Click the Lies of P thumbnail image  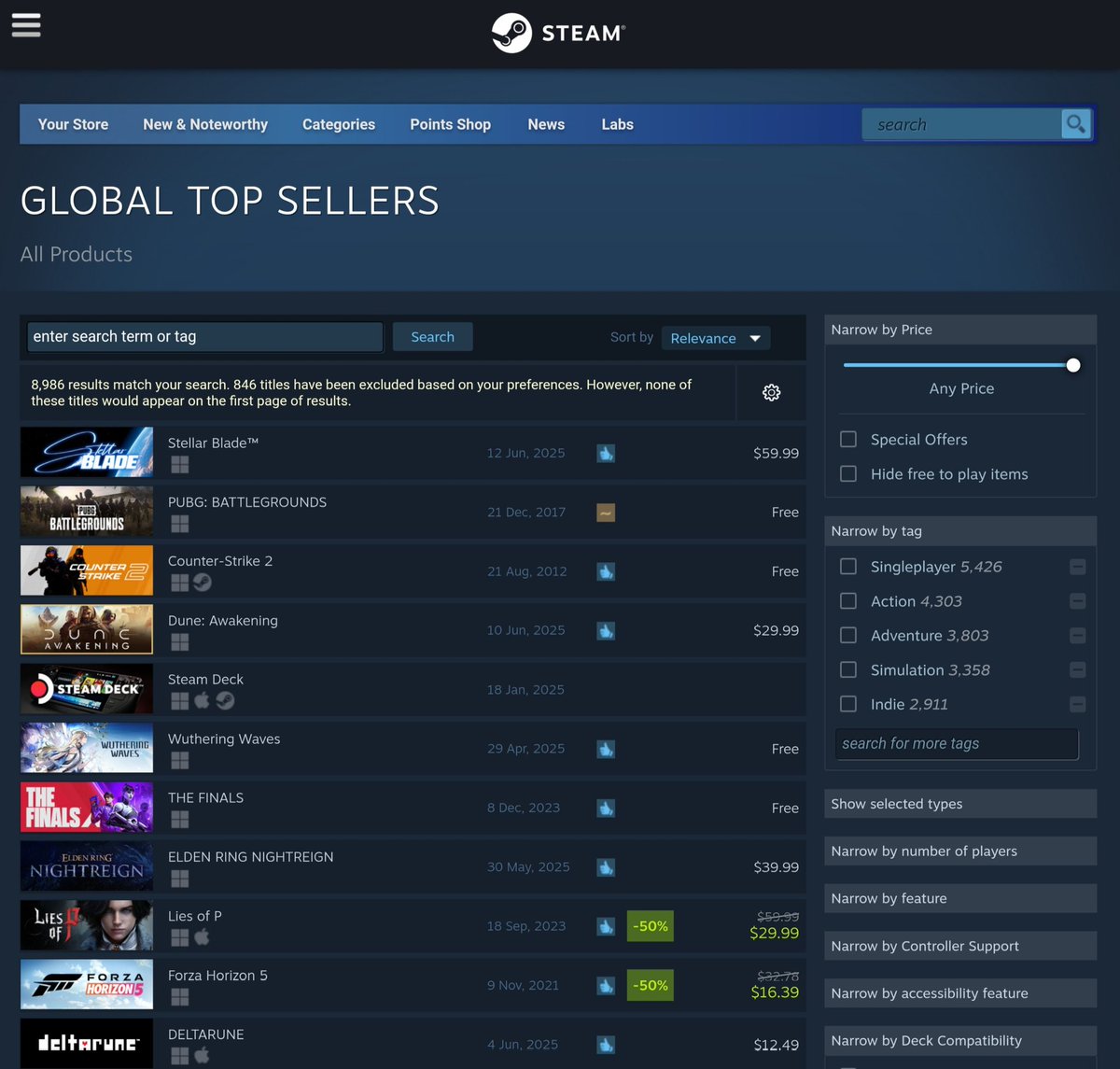[x=86, y=925]
